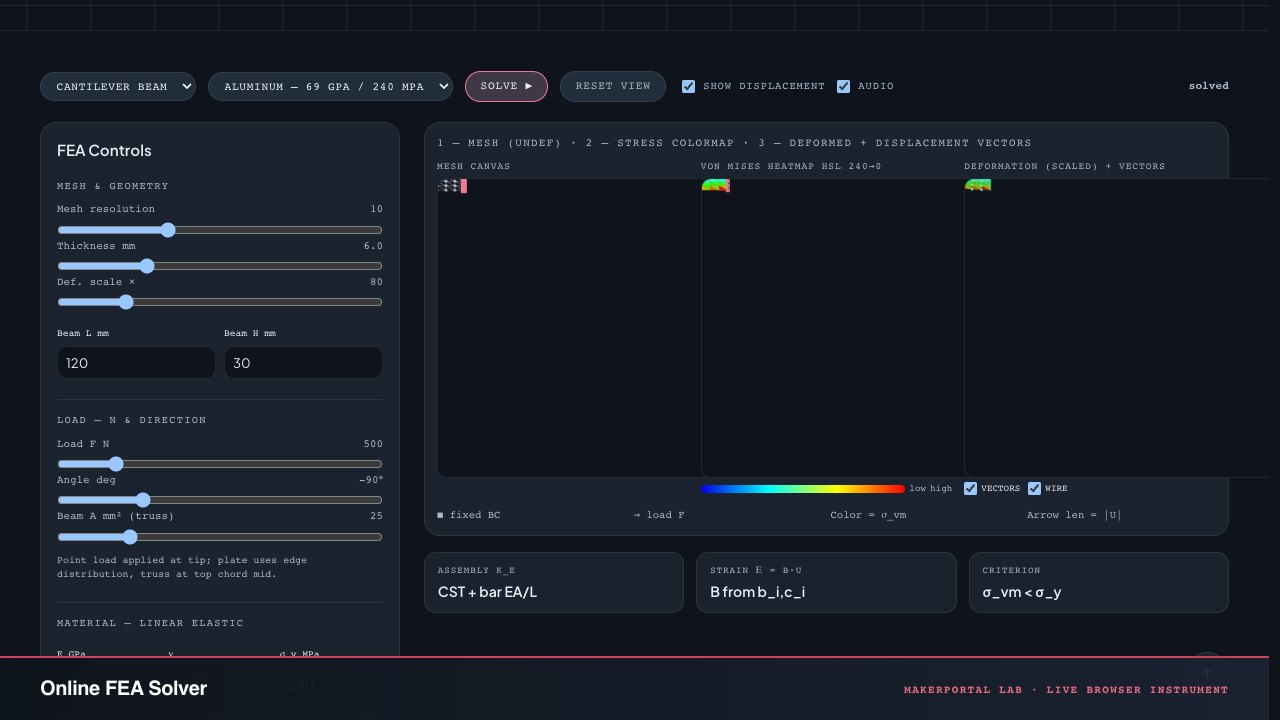
Task: Click the 'Load — N & Direction' section label
Action: (x=132, y=420)
